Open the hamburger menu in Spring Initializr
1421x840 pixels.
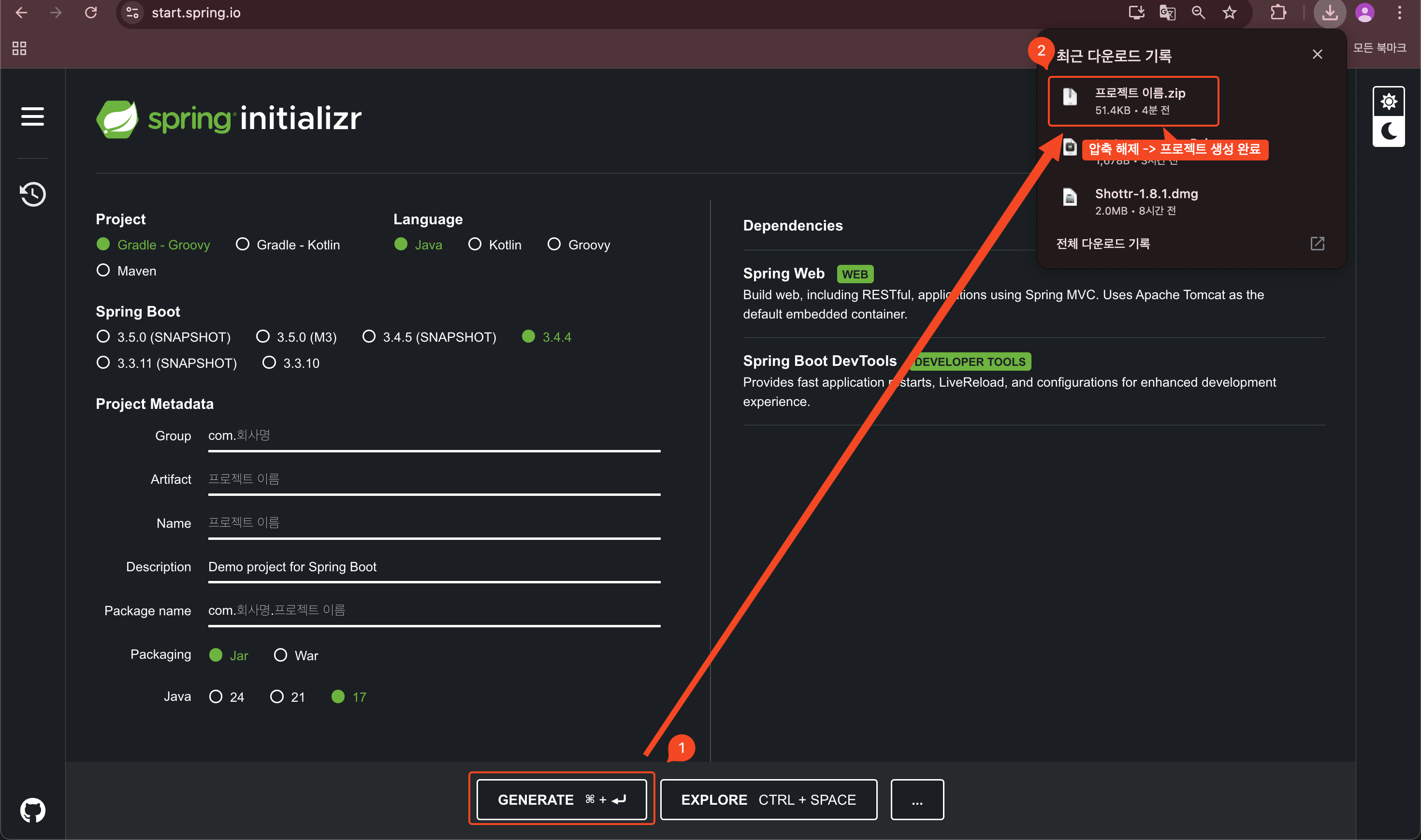pos(32,116)
